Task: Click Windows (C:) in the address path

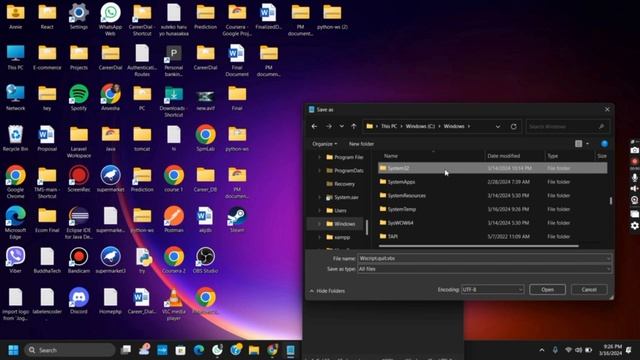Action: (x=420, y=127)
